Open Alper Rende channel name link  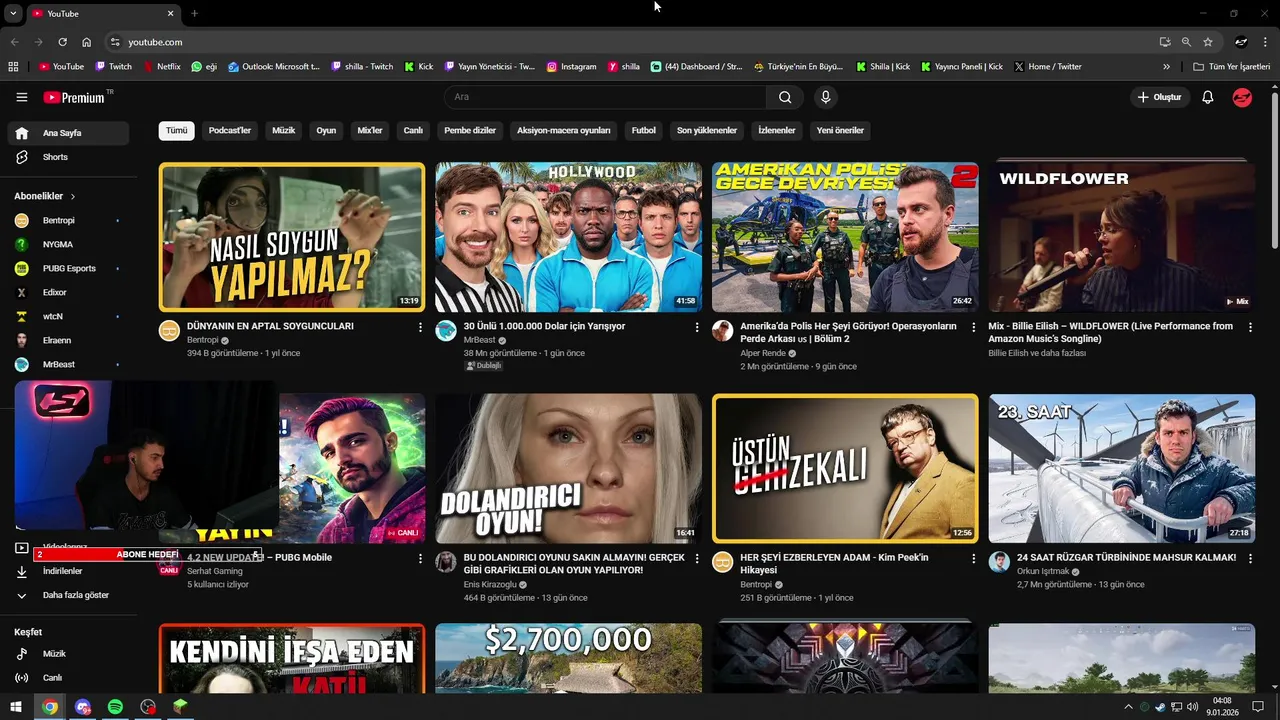[x=763, y=353]
